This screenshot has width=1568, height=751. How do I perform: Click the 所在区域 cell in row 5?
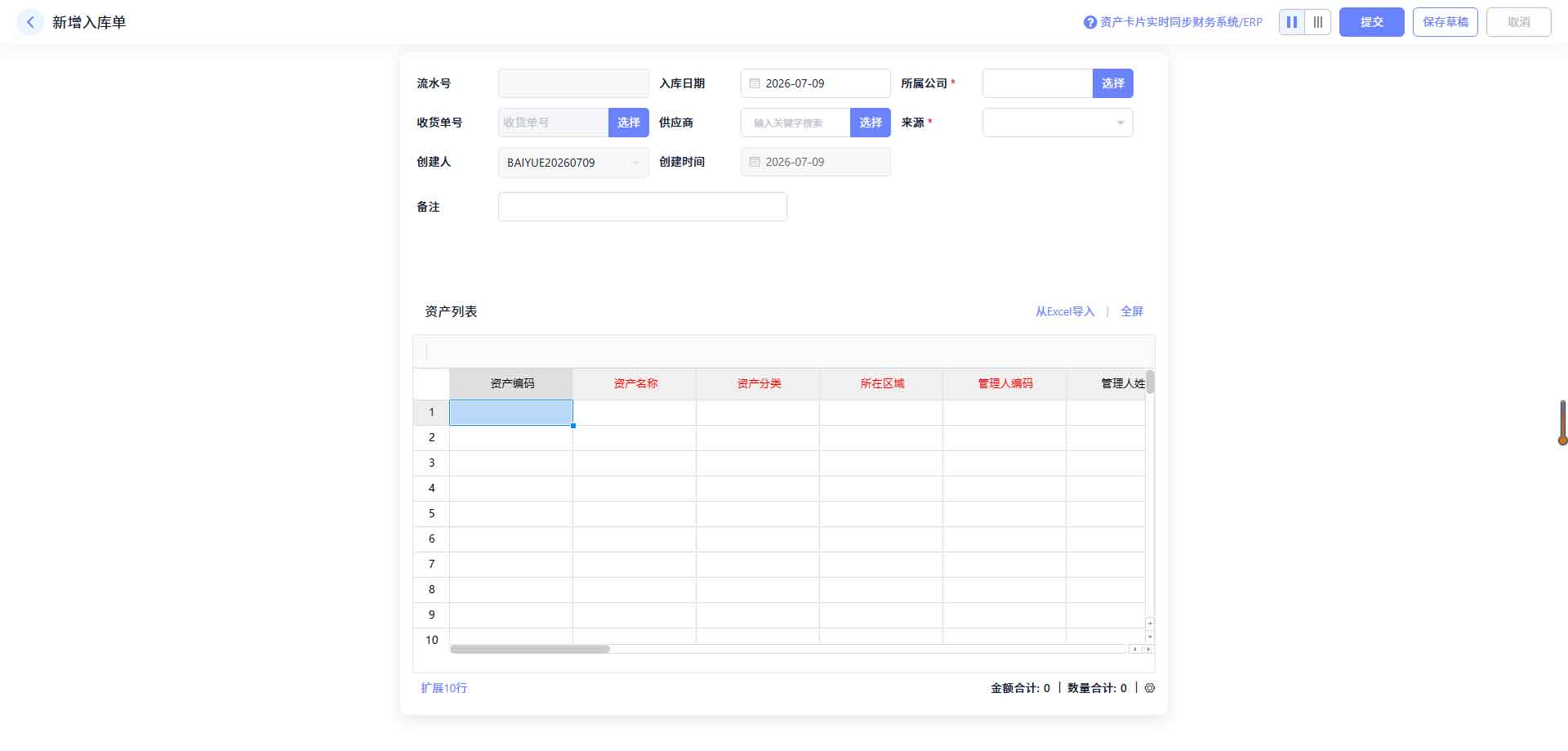pos(881,514)
